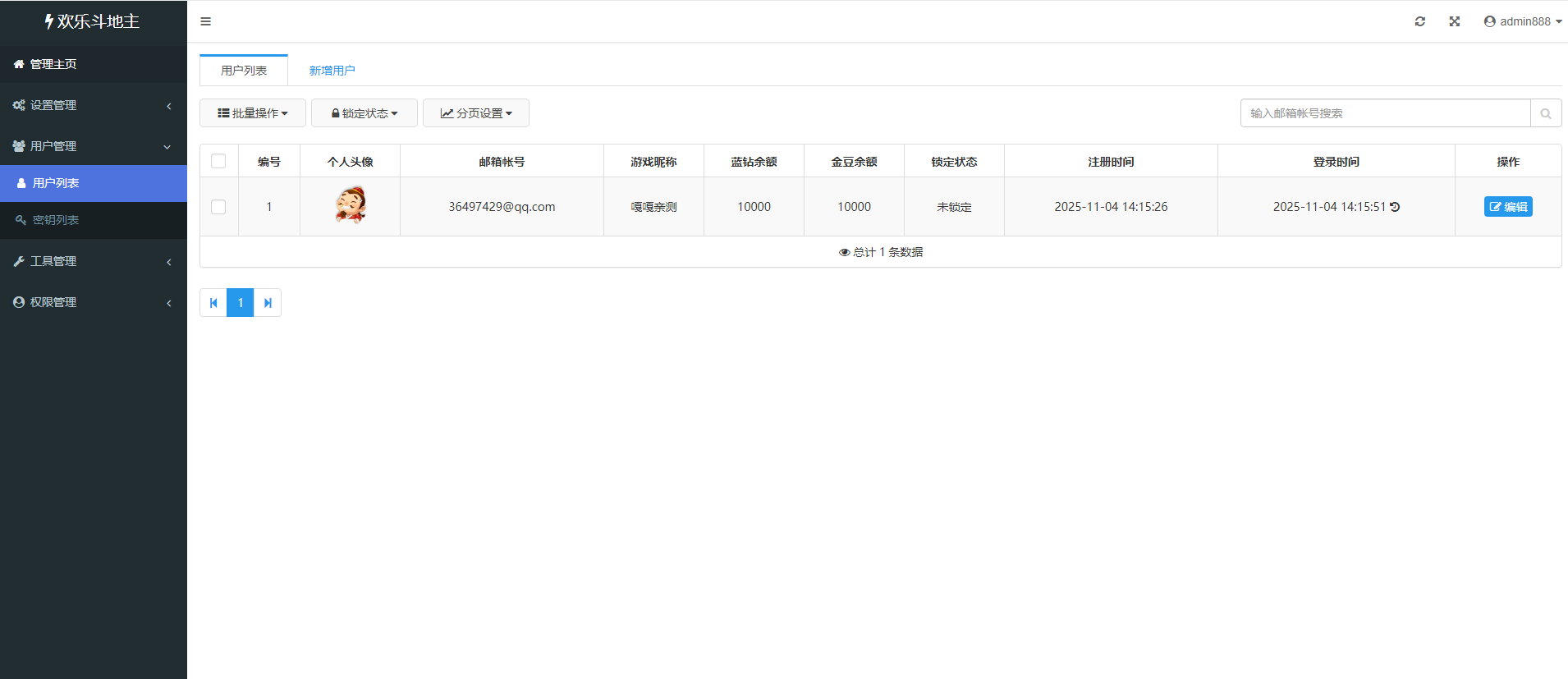The width and height of the screenshot is (1568, 679).
Task: Switch to the 新增用户 tab
Action: 332,71
